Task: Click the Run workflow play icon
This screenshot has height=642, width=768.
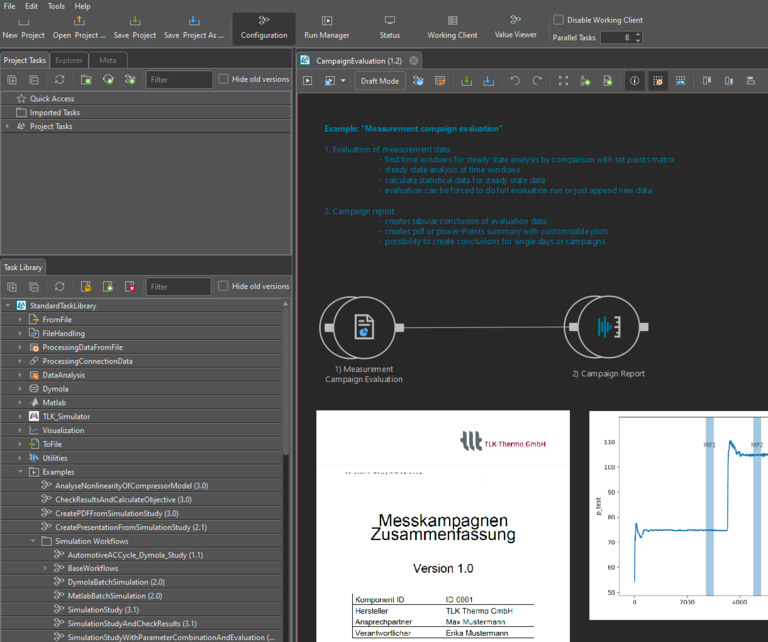Action: (309, 81)
